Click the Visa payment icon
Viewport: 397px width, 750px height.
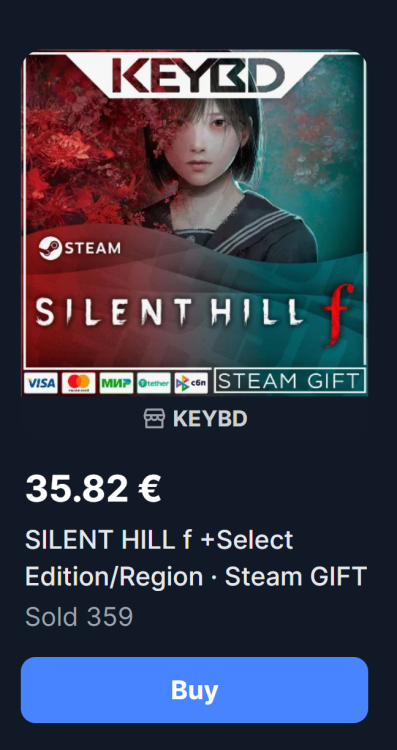41,383
